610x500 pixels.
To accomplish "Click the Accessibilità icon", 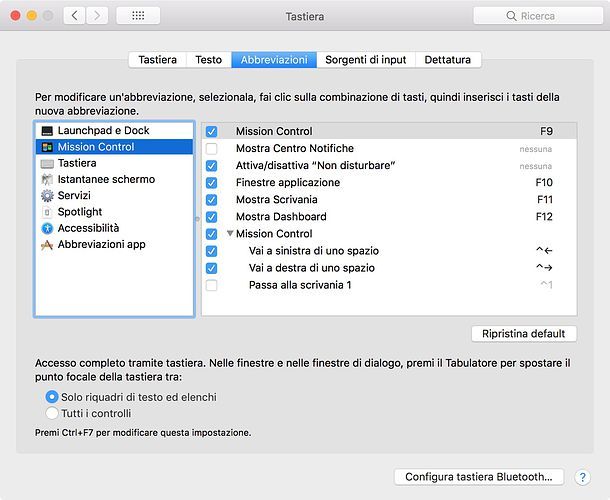I will pos(47,228).
